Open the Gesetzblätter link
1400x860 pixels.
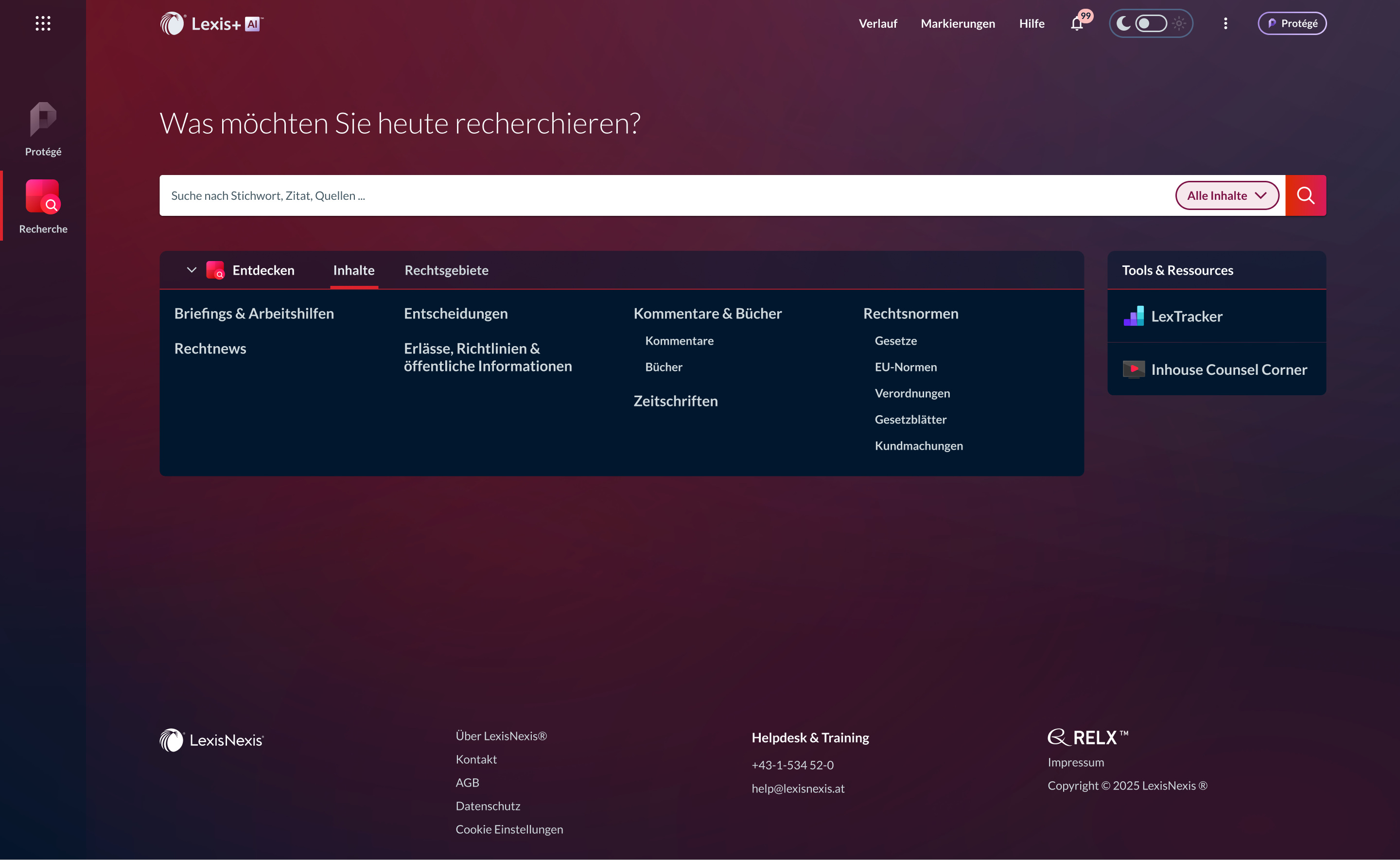coord(910,419)
